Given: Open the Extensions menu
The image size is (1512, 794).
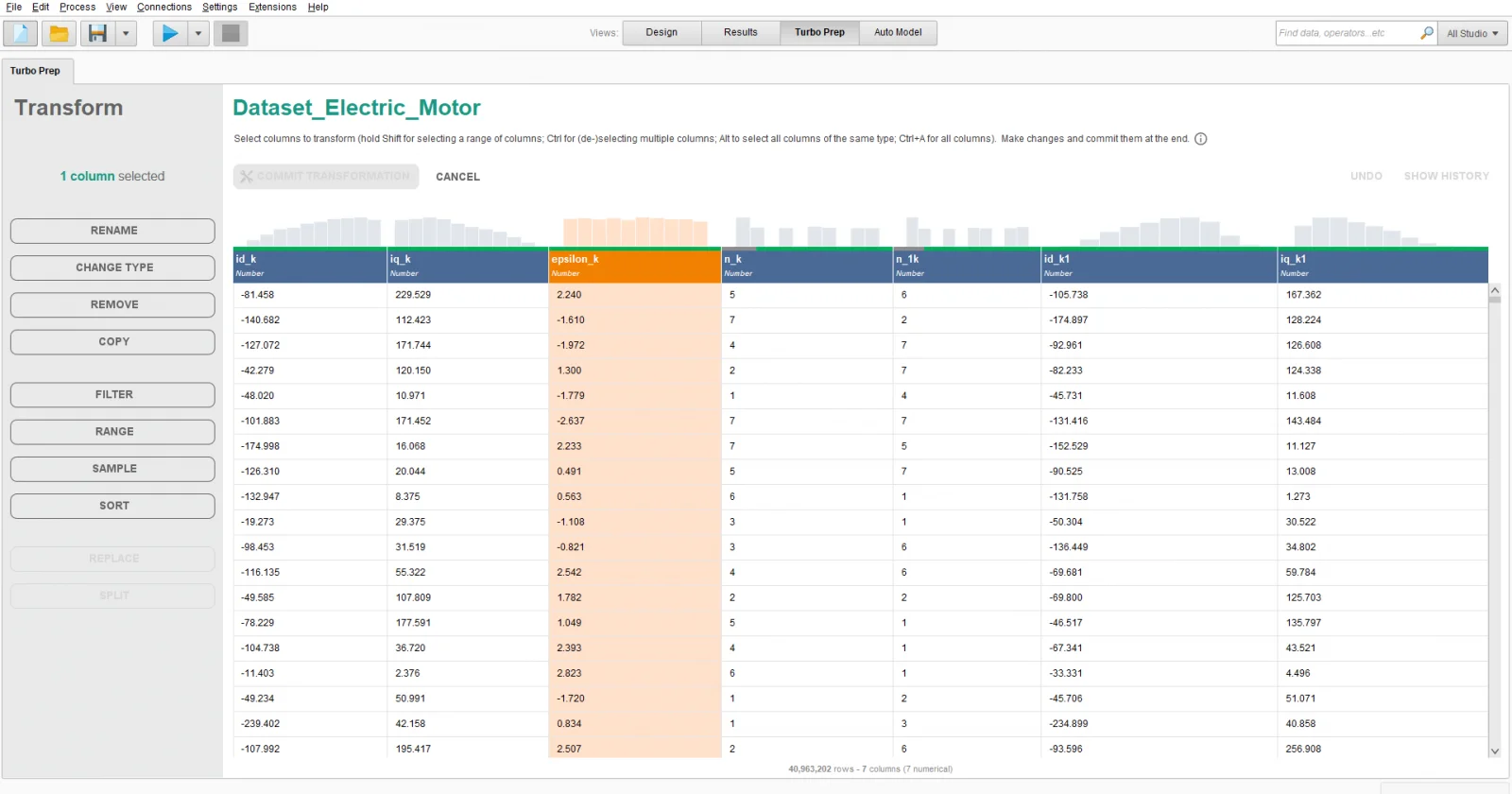Looking at the screenshot, I should pyautogui.click(x=272, y=7).
